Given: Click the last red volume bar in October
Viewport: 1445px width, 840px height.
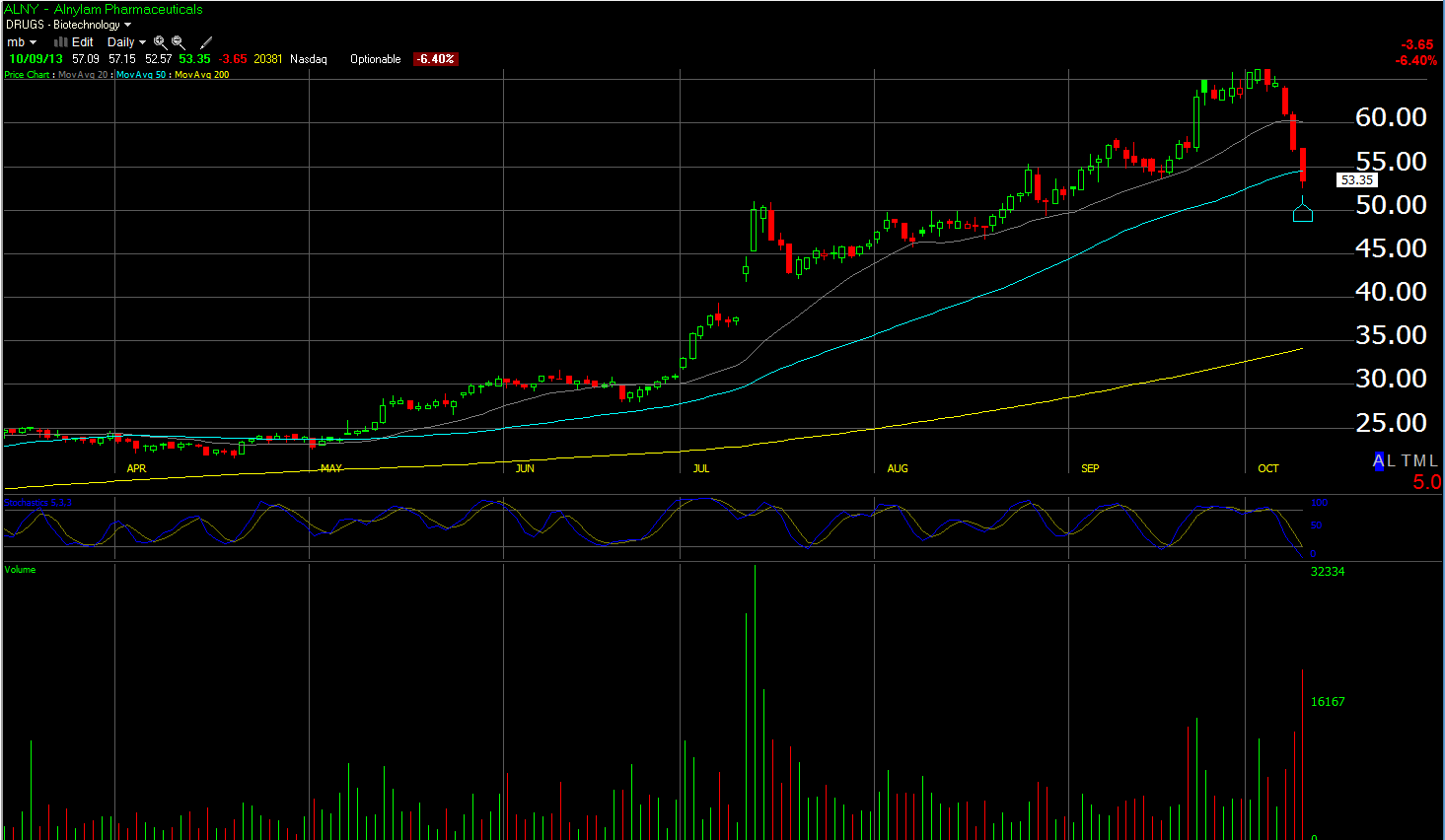Looking at the screenshot, I should (x=1303, y=754).
